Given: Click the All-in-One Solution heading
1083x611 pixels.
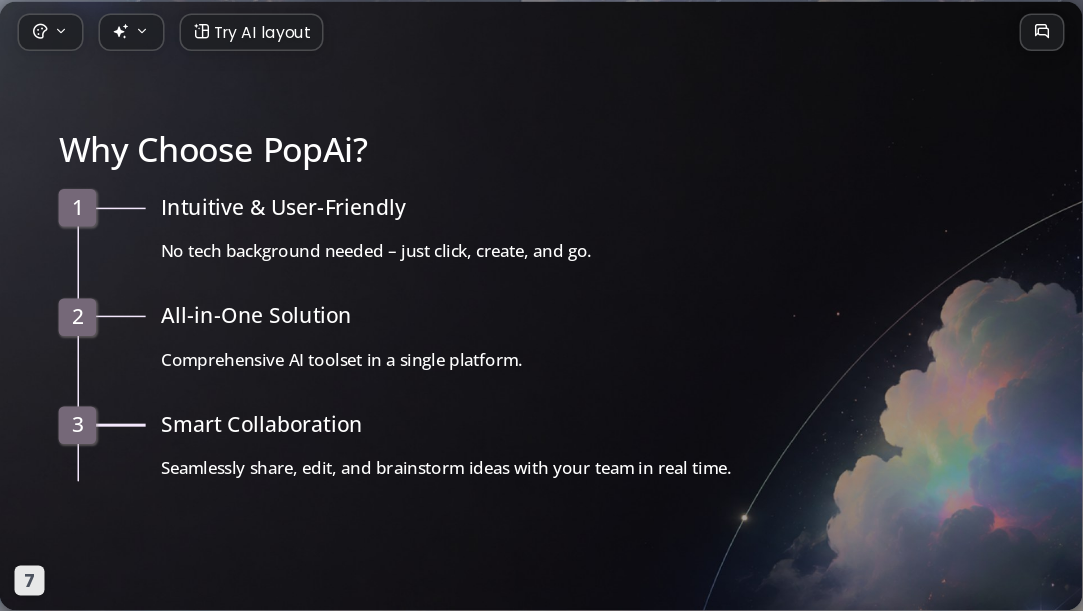Looking at the screenshot, I should click(x=256, y=316).
